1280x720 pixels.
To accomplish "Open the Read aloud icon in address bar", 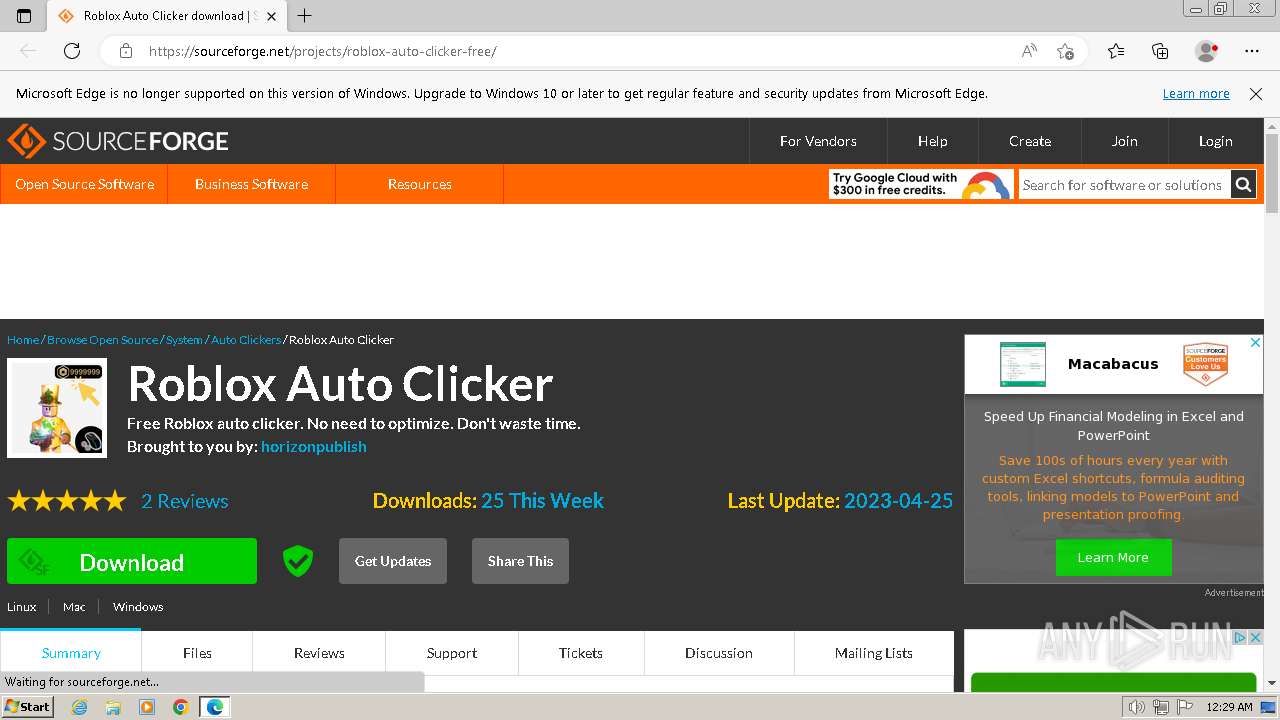I will point(1029,51).
